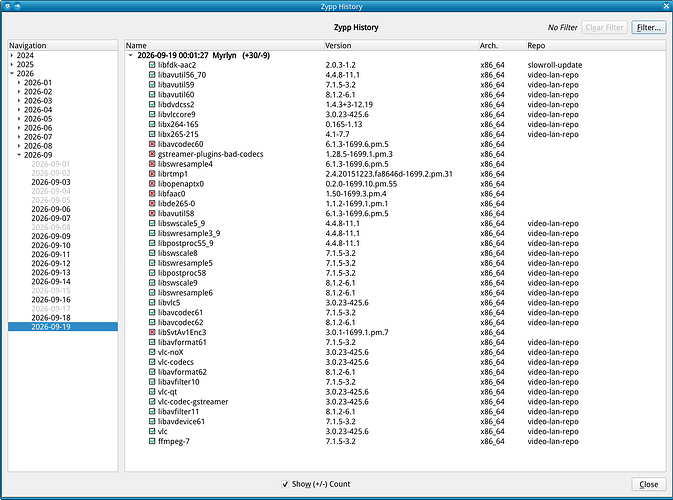Click the removal icon beside gstreamer-plugins-bad-codecs
This screenshot has height=500, width=673.
[x=152, y=154]
